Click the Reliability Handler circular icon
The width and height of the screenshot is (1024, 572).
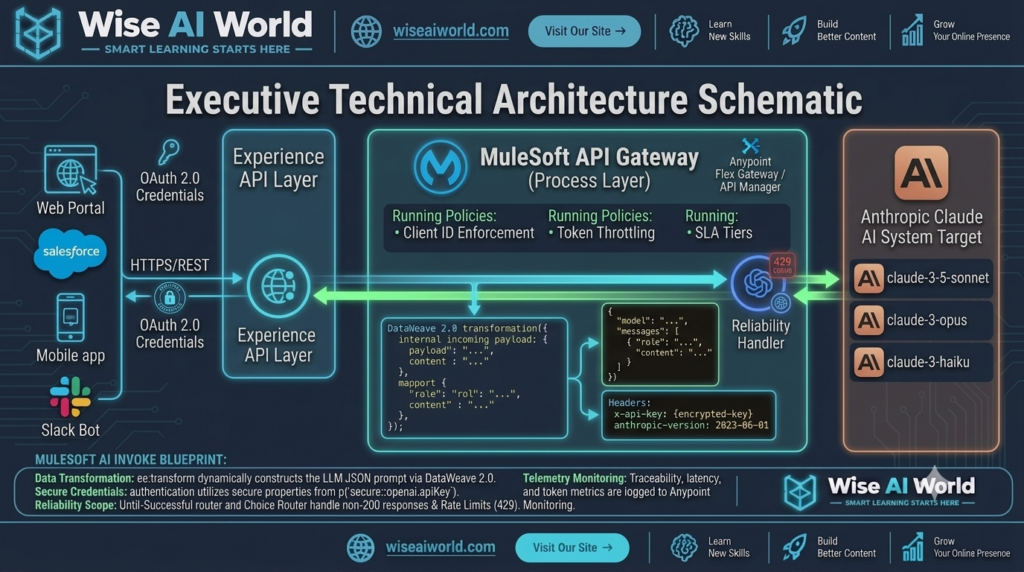pos(758,283)
